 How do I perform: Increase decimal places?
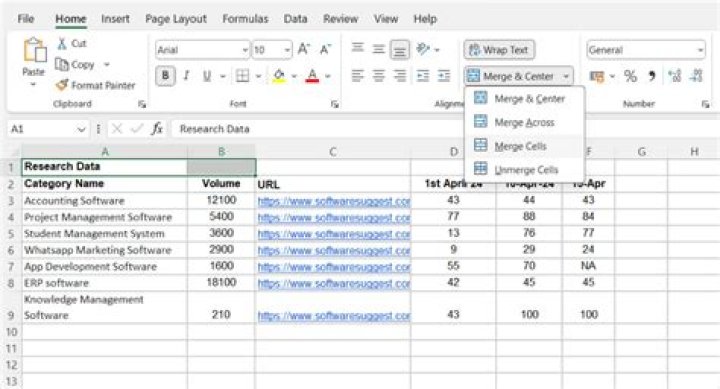coord(675,76)
